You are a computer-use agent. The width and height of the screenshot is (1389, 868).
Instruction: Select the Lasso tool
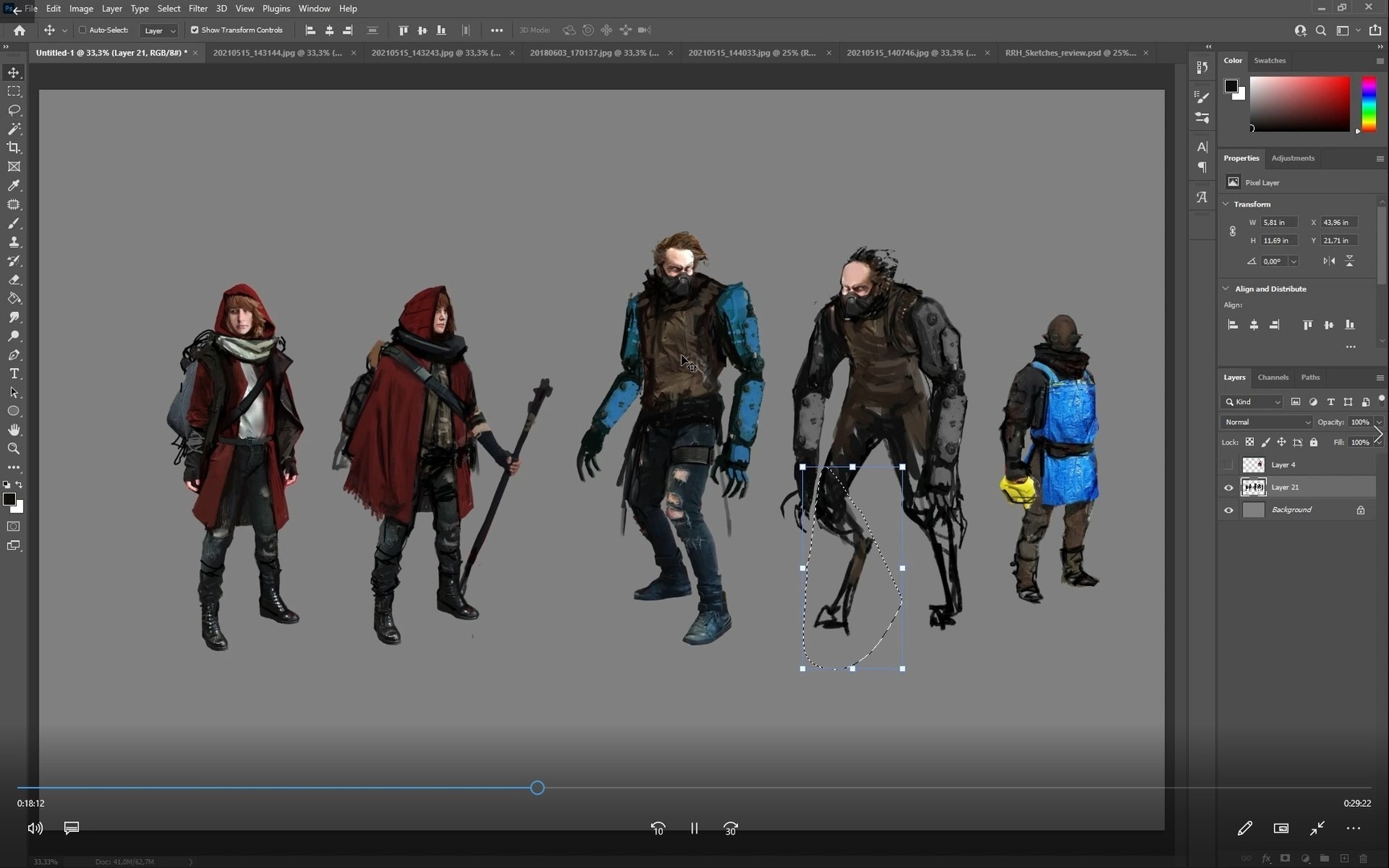[14, 110]
